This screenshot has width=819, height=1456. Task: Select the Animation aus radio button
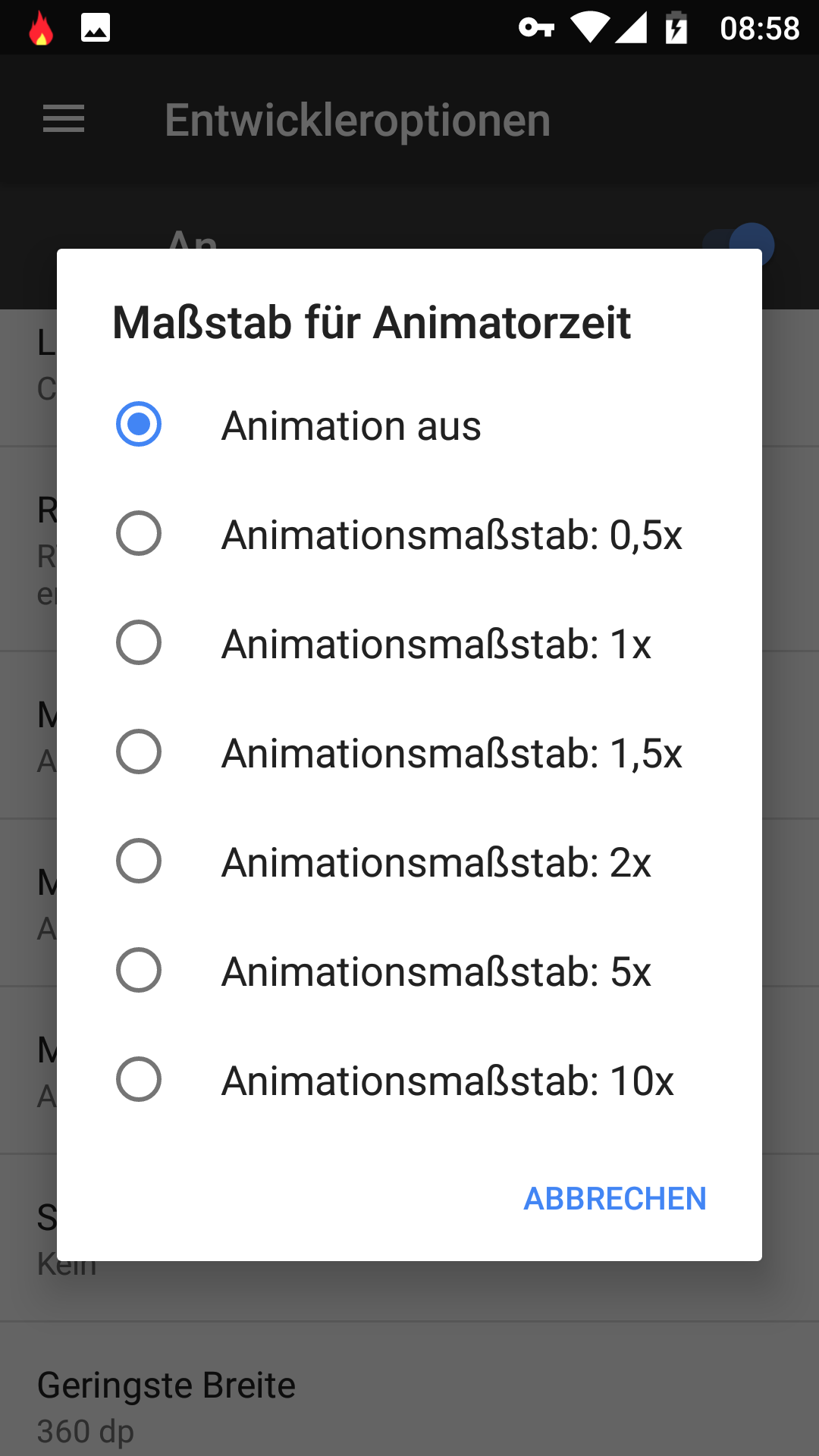[139, 424]
